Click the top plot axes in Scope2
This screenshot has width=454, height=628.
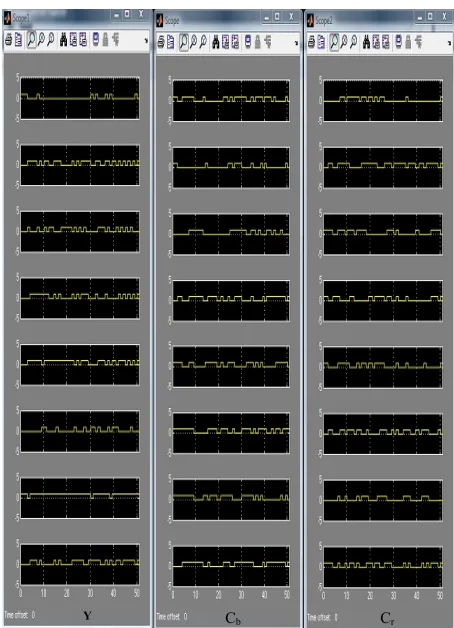point(383,101)
